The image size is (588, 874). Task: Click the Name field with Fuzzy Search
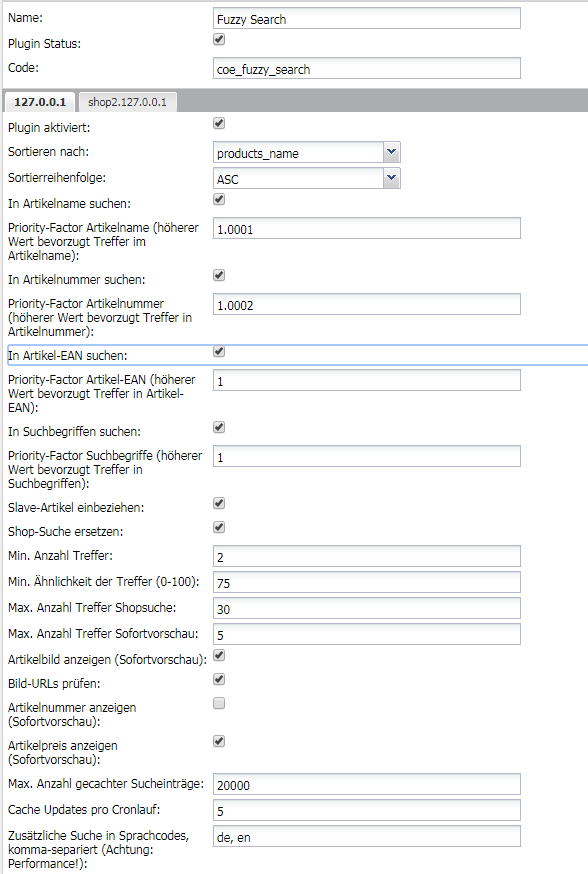point(367,18)
